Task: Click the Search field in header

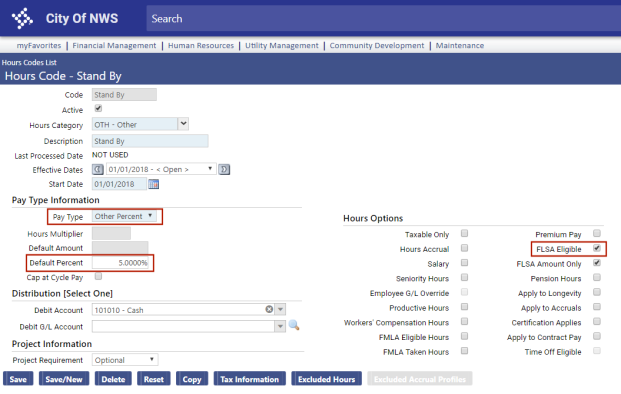Action: click(x=383, y=18)
